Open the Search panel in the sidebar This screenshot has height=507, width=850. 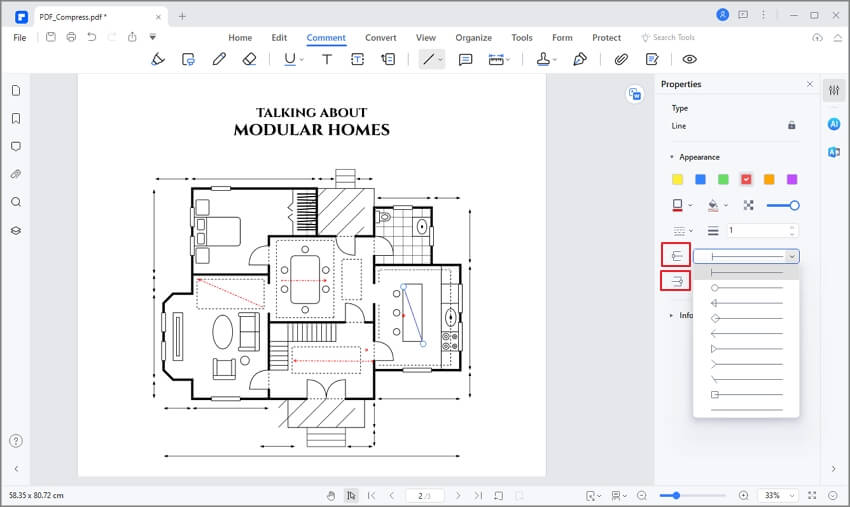16,202
